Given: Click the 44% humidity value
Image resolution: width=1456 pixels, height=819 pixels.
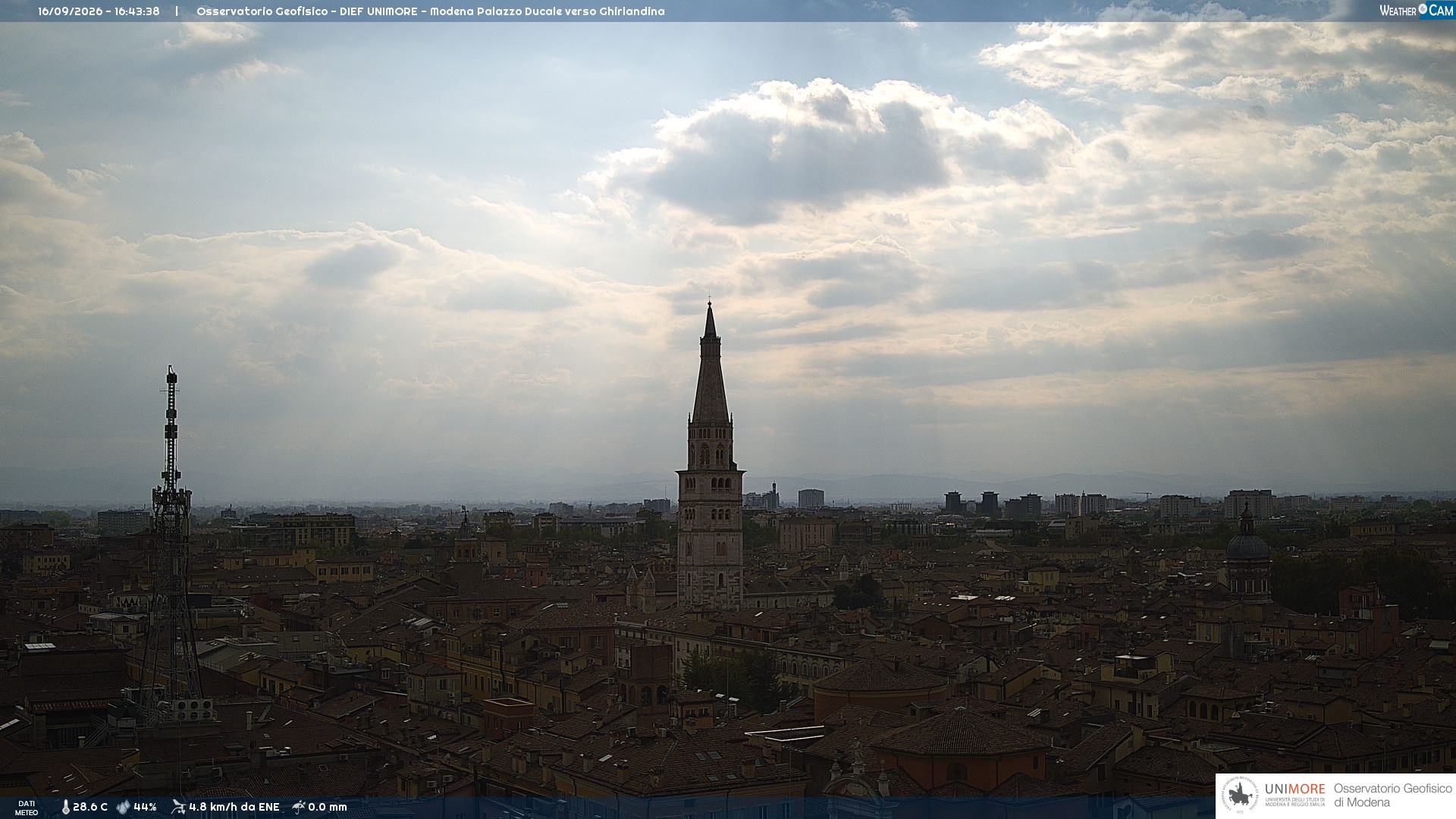Looking at the screenshot, I should click(x=145, y=808).
